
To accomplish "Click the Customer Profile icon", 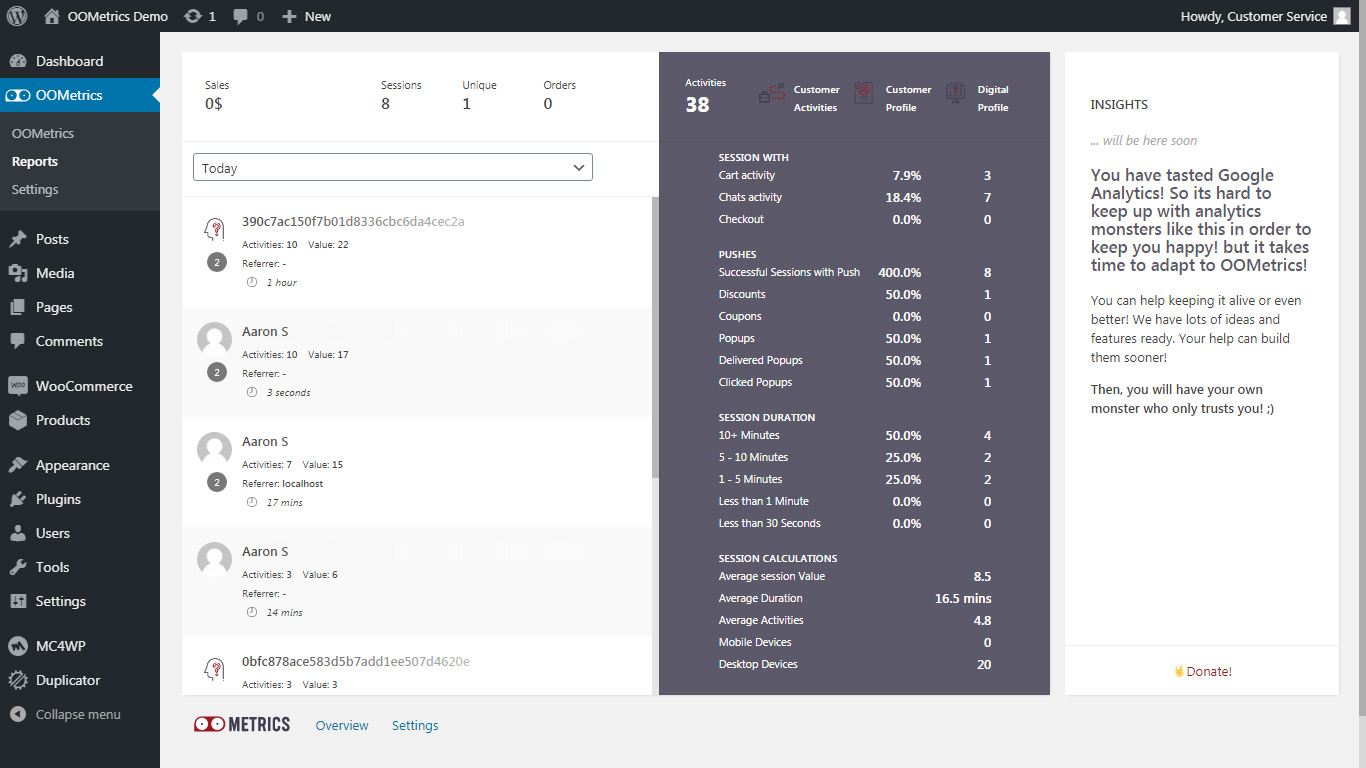I will pos(864,93).
